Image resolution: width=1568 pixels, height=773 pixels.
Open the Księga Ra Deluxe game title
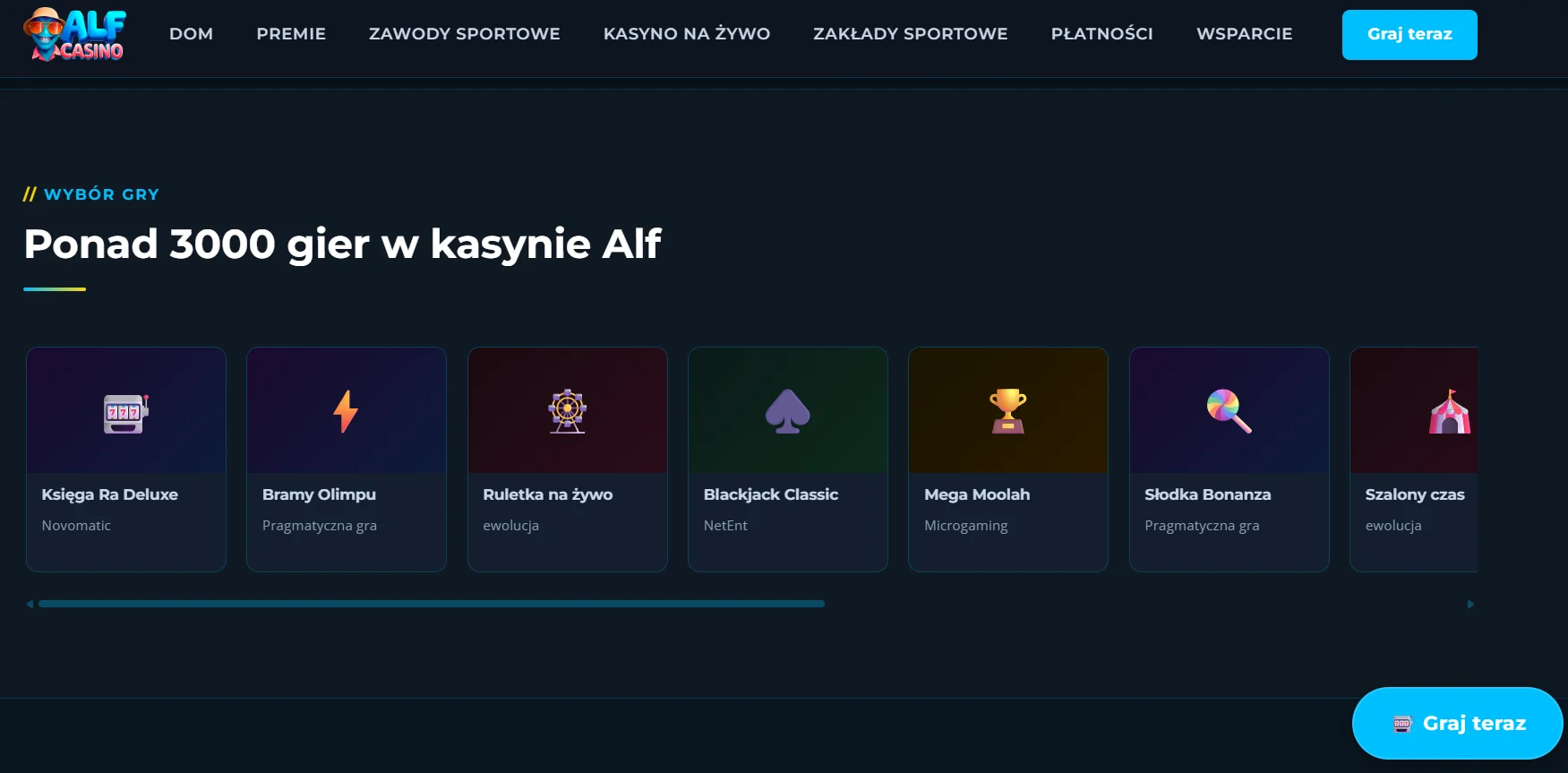click(x=110, y=494)
